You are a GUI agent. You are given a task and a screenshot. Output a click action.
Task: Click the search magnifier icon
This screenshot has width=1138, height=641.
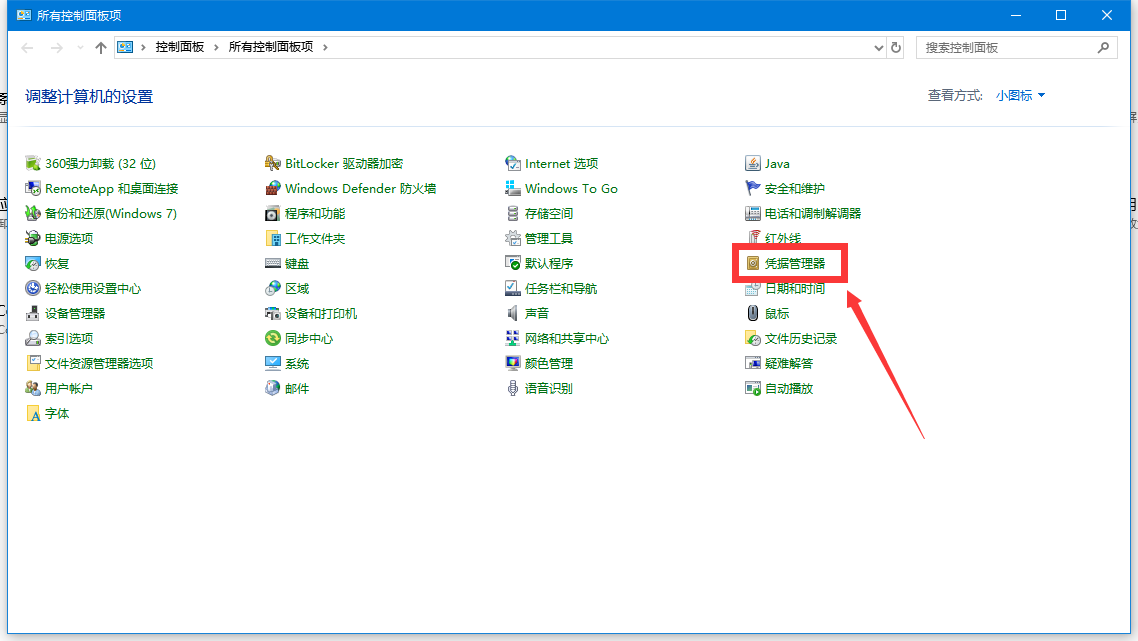pos(1103,48)
